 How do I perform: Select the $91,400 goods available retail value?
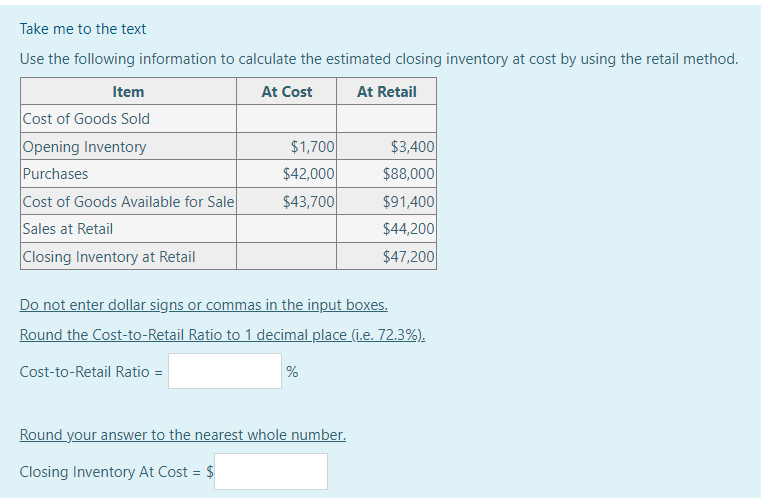408,201
